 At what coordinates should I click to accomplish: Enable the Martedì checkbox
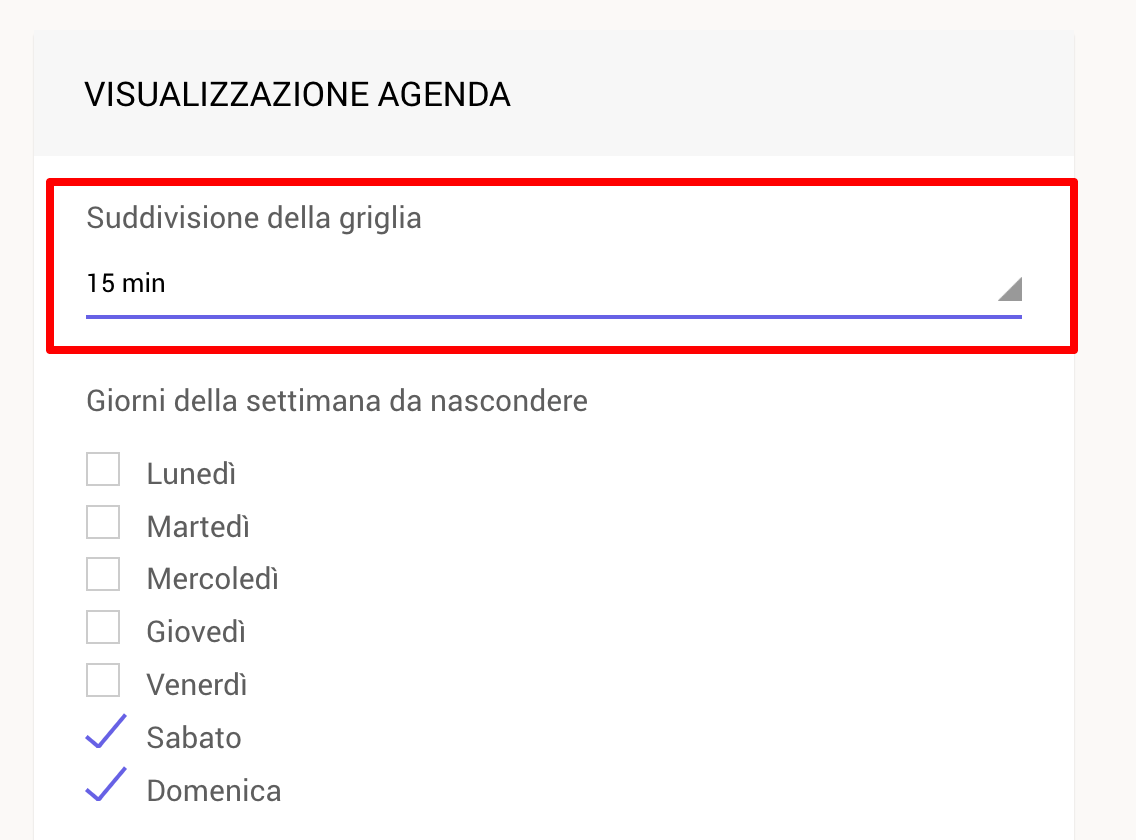[103, 523]
